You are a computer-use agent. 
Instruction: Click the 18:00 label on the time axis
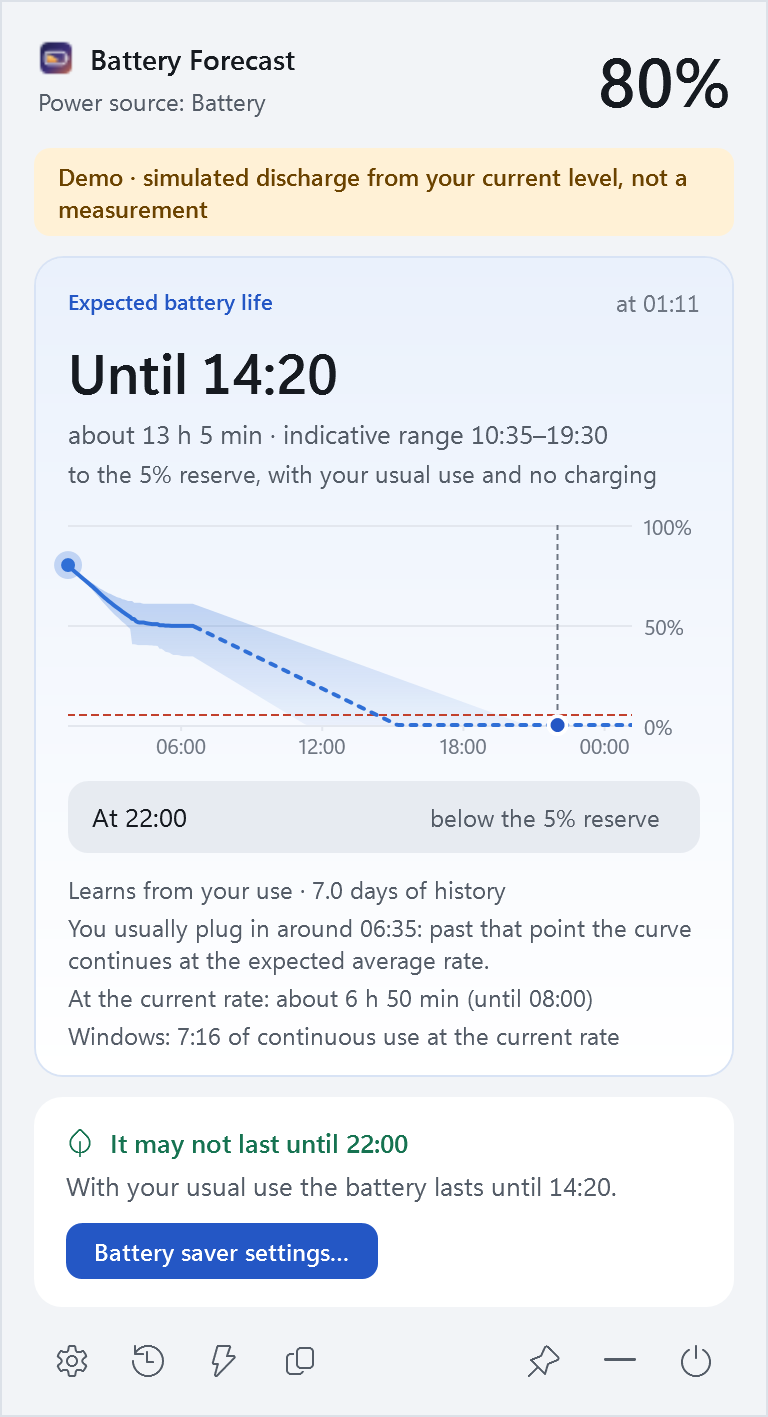[463, 747]
